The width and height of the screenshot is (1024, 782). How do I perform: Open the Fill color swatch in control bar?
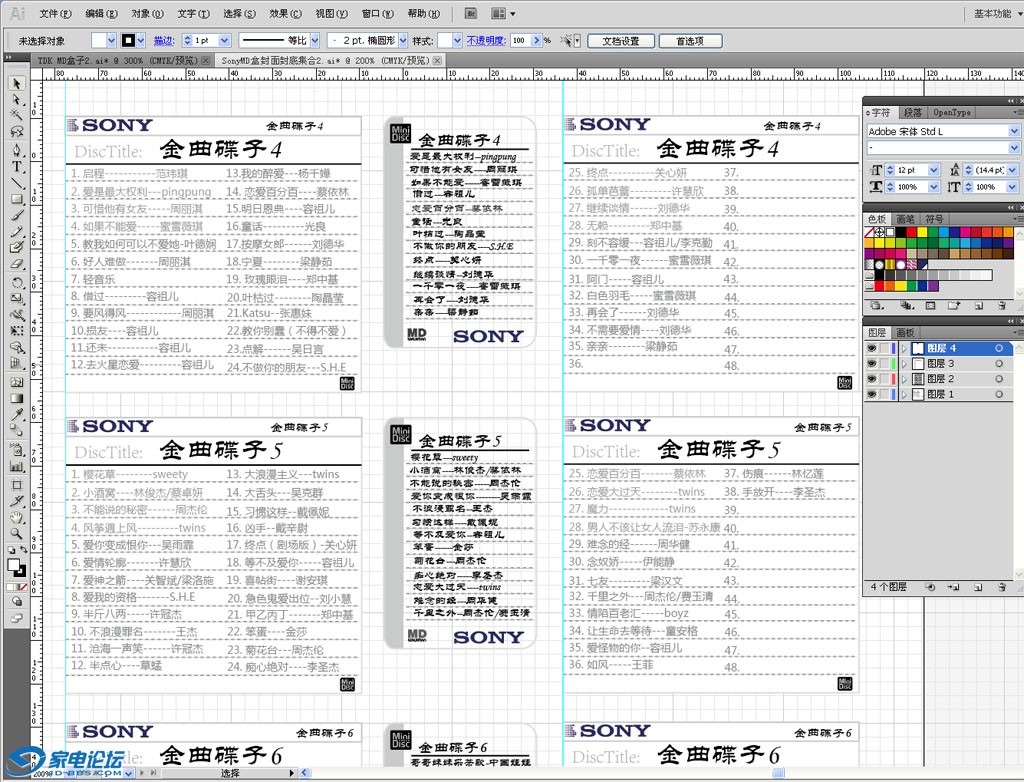tap(98, 41)
